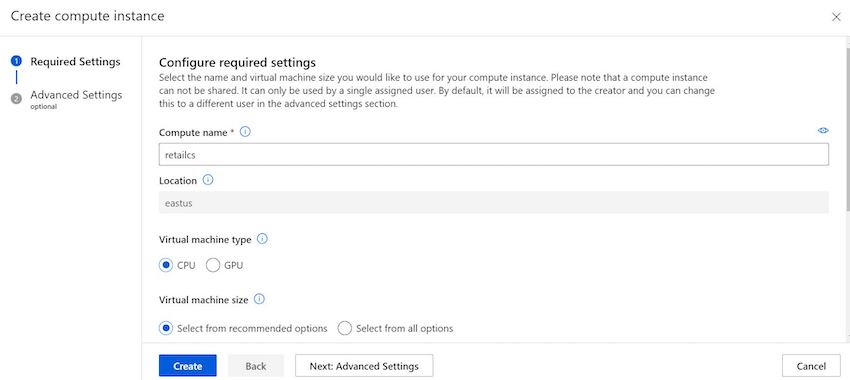Click the step 2 circle icon
The height and width of the screenshot is (380, 850).
tap(16, 98)
